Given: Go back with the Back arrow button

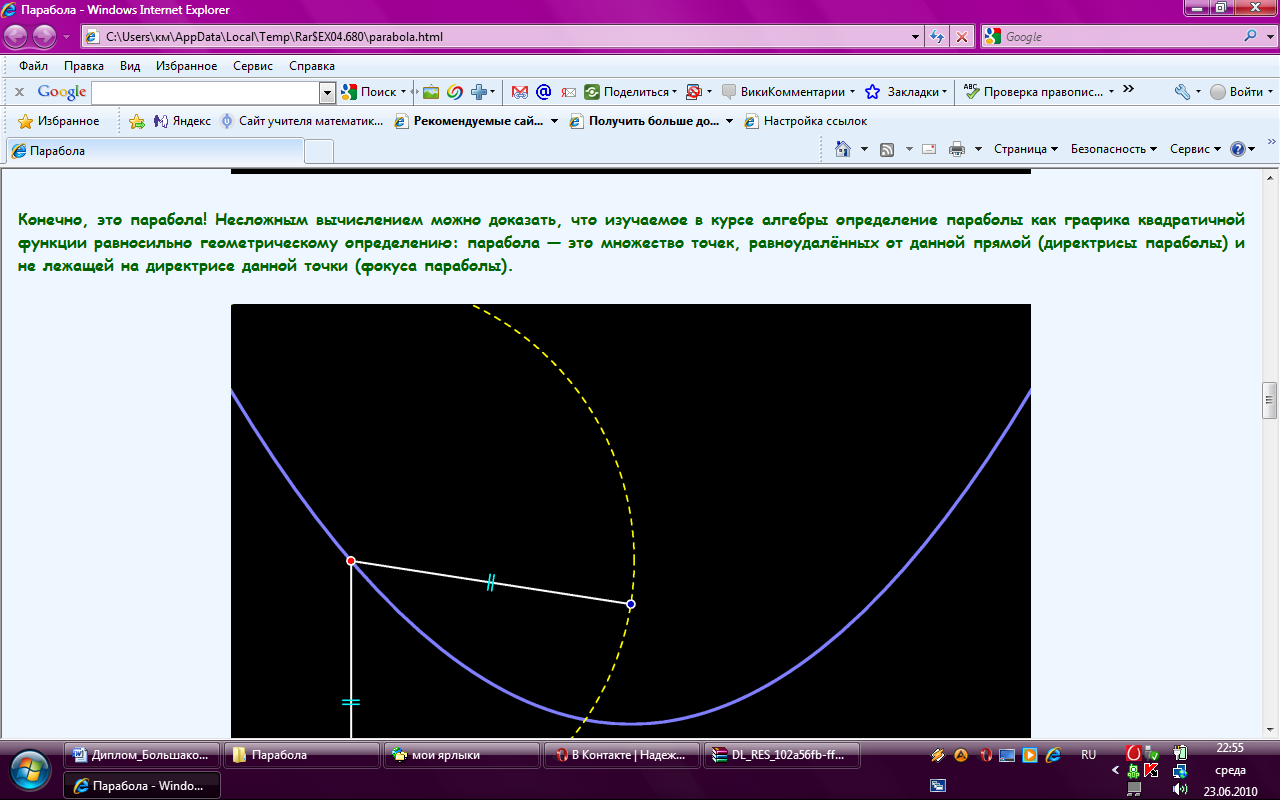Looking at the screenshot, I should [17, 37].
